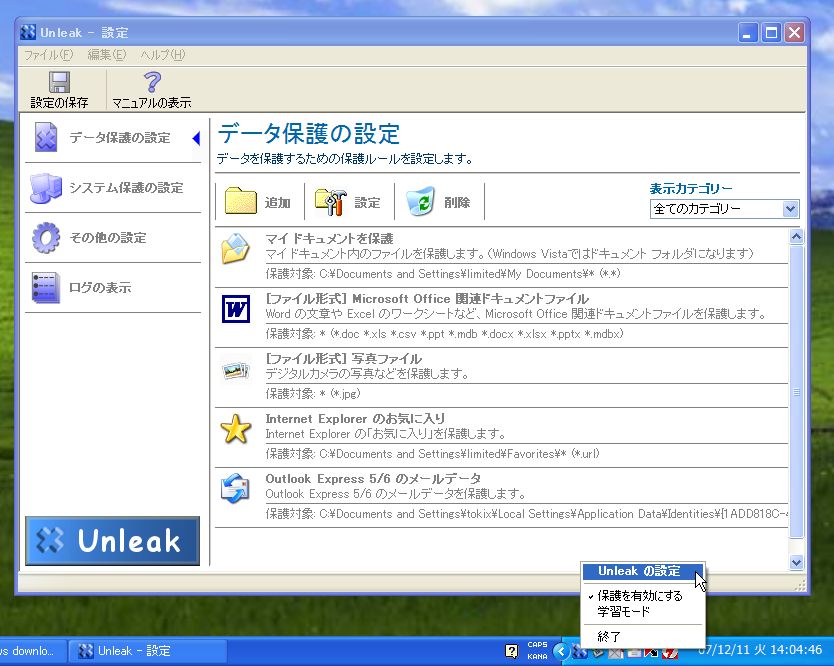This screenshot has height=666, width=834.
Task: Open the マニュアルの表示 question mark icon
Action: pos(152,82)
